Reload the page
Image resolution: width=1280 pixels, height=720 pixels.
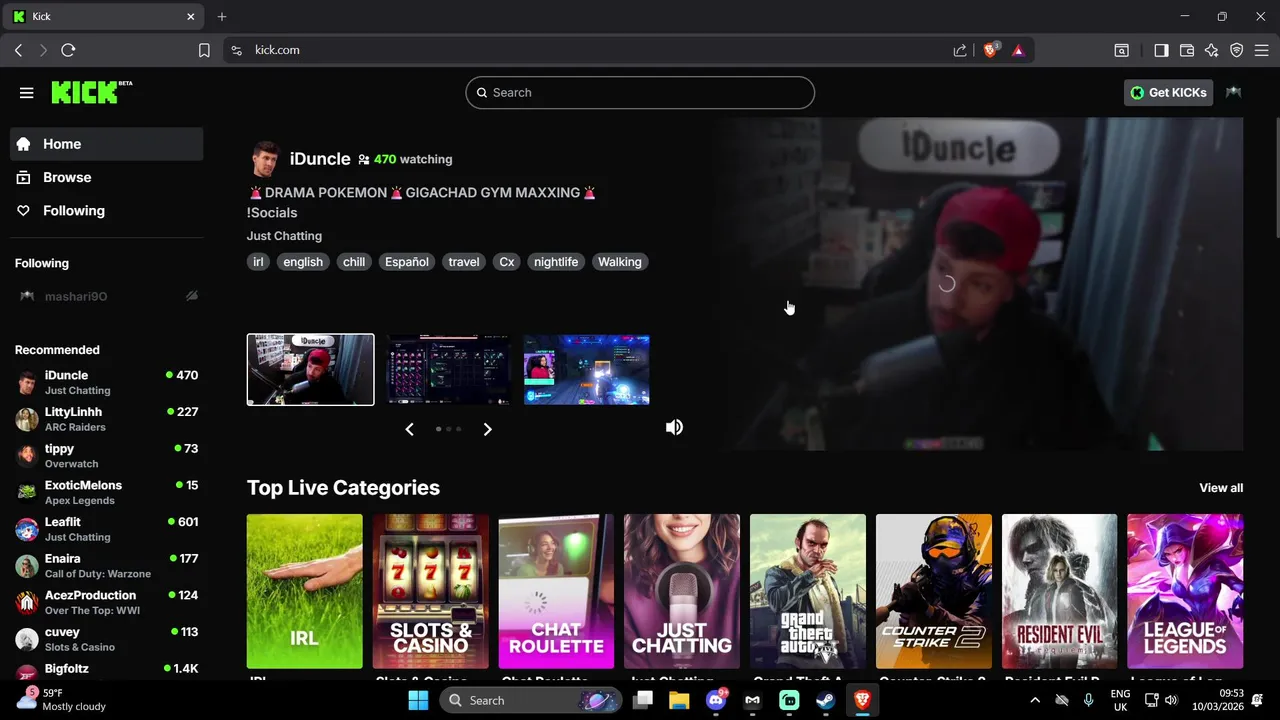click(x=68, y=50)
